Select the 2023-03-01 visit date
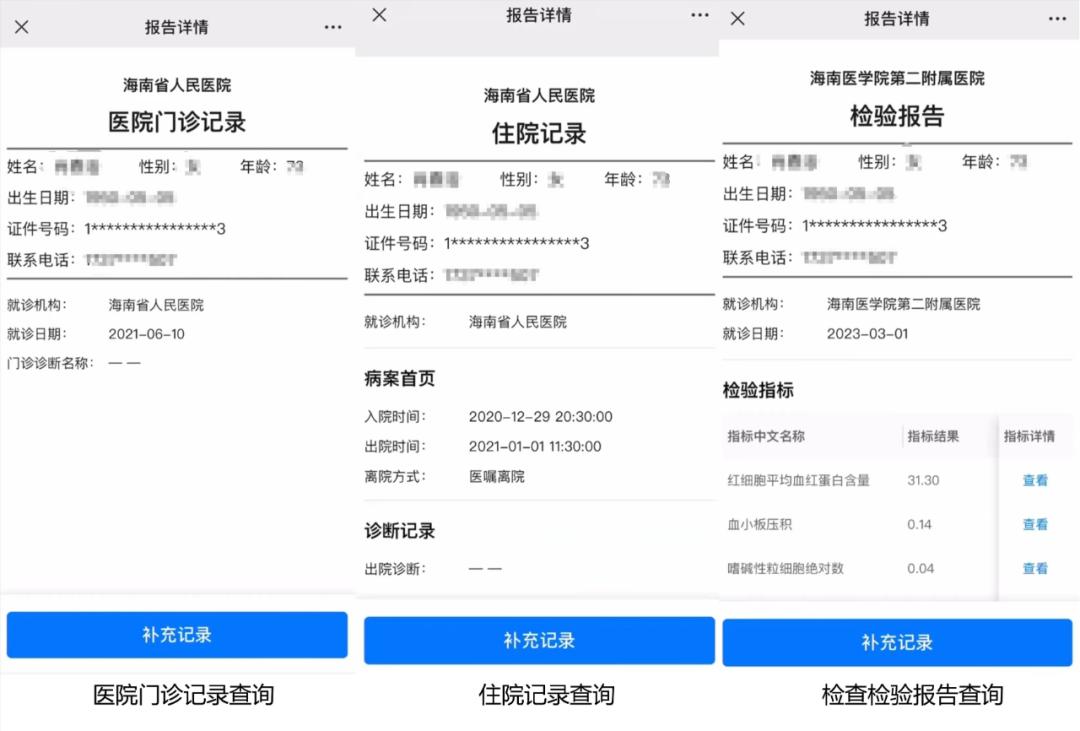This screenshot has height=731, width=1080. [x=868, y=333]
